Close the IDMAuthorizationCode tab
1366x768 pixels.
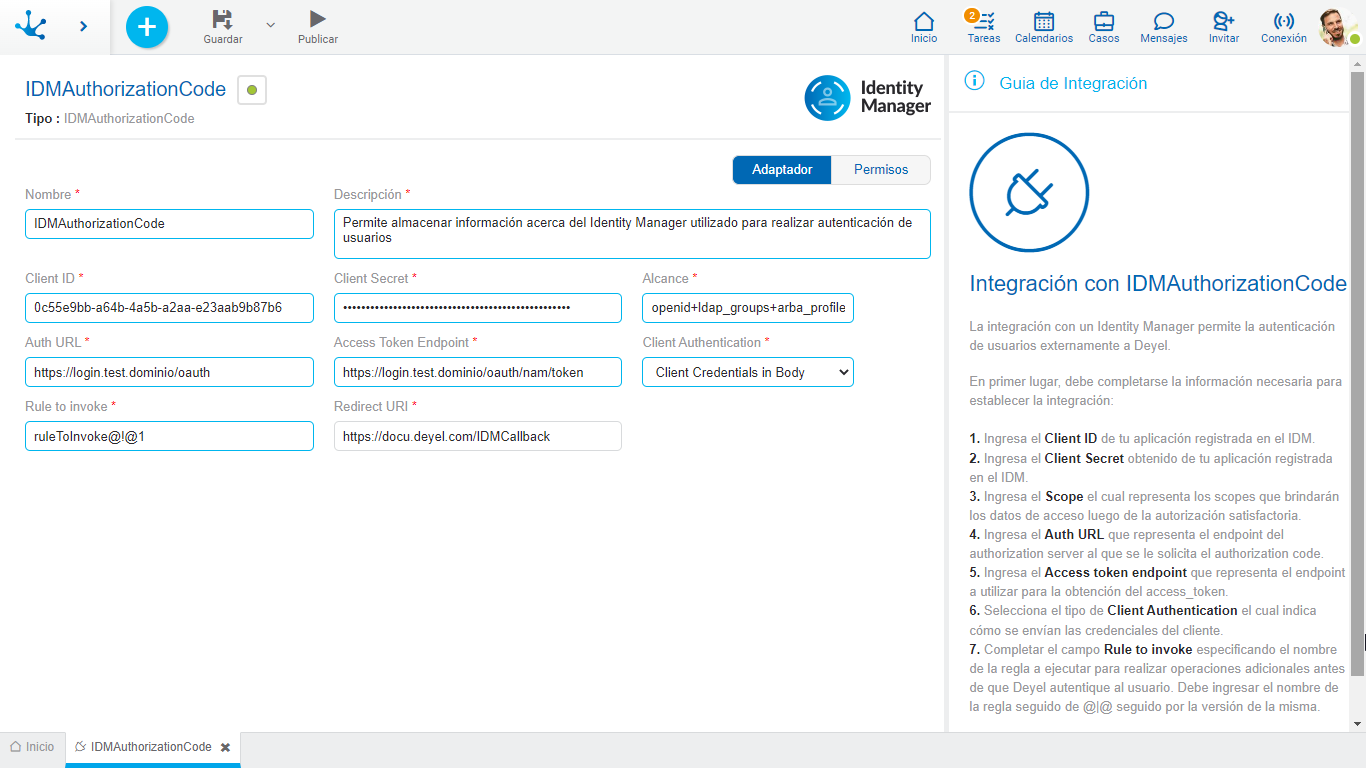[225, 747]
